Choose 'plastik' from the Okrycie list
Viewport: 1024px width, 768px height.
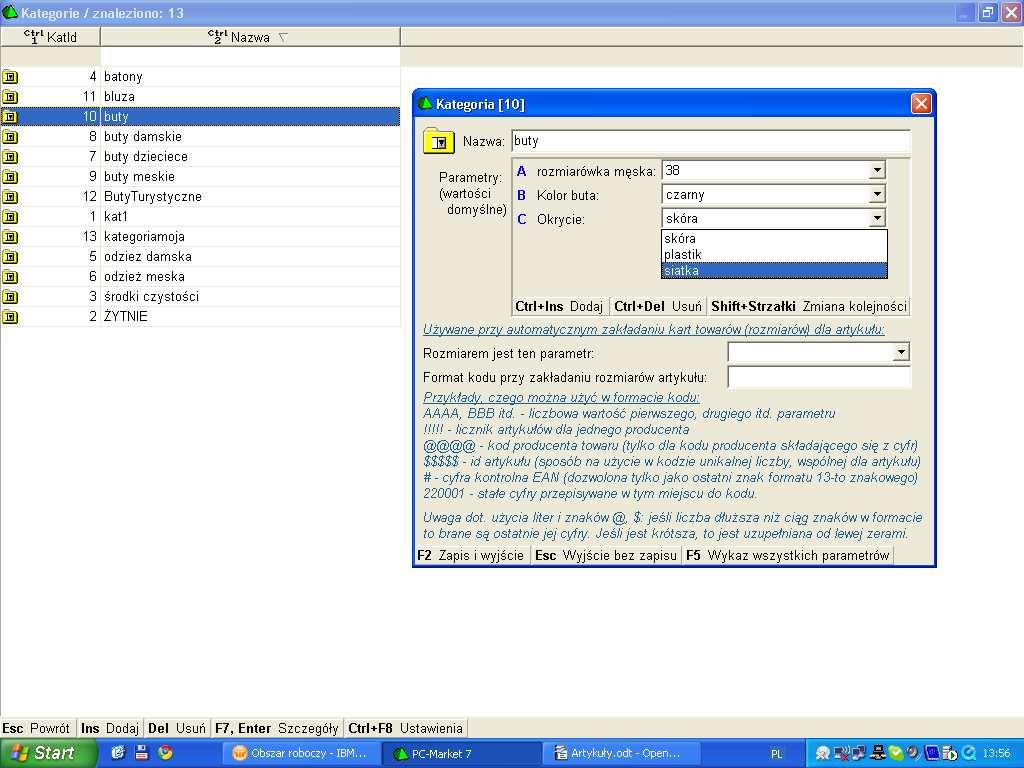tap(775, 255)
